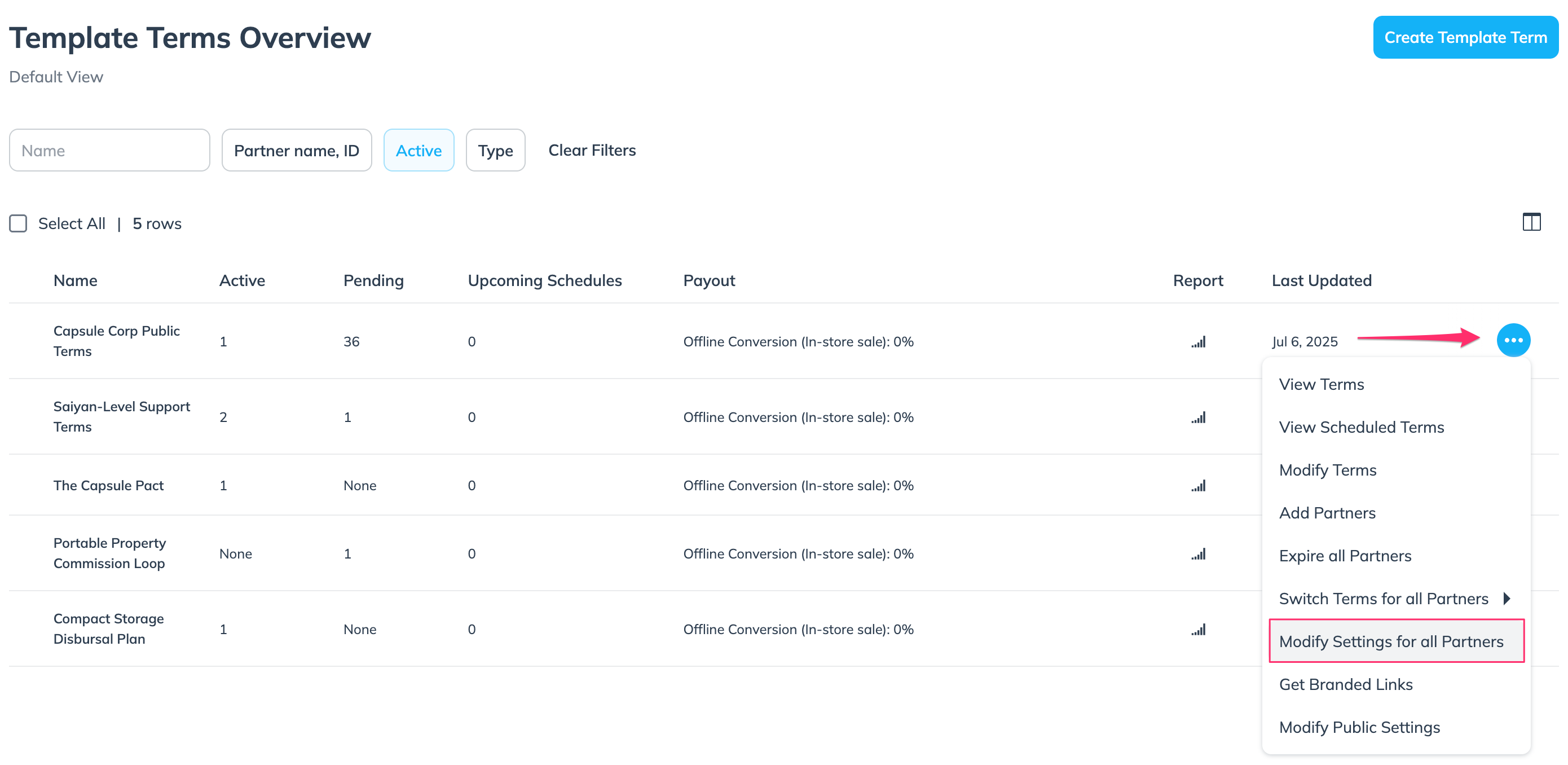The width and height of the screenshot is (1568, 765).
Task: Choose View Scheduled Terms menu item
Action: (x=1361, y=427)
